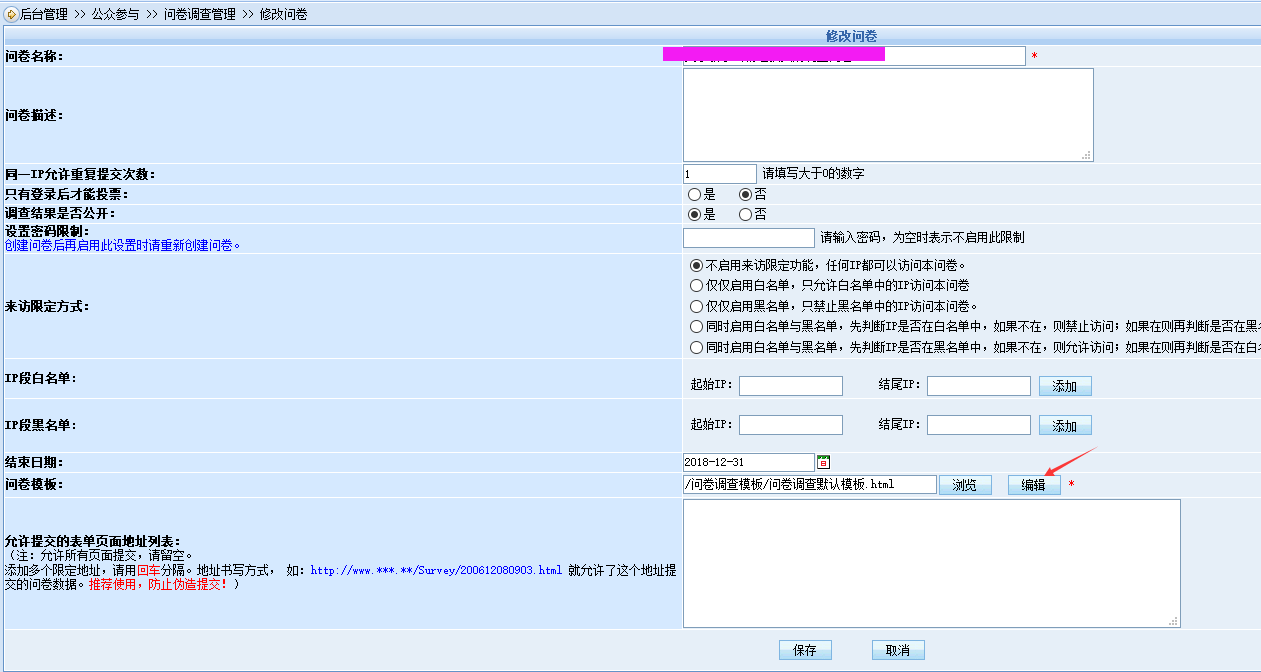Click the password restriction input field
The image size is (1261, 672).
pyautogui.click(x=748, y=238)
